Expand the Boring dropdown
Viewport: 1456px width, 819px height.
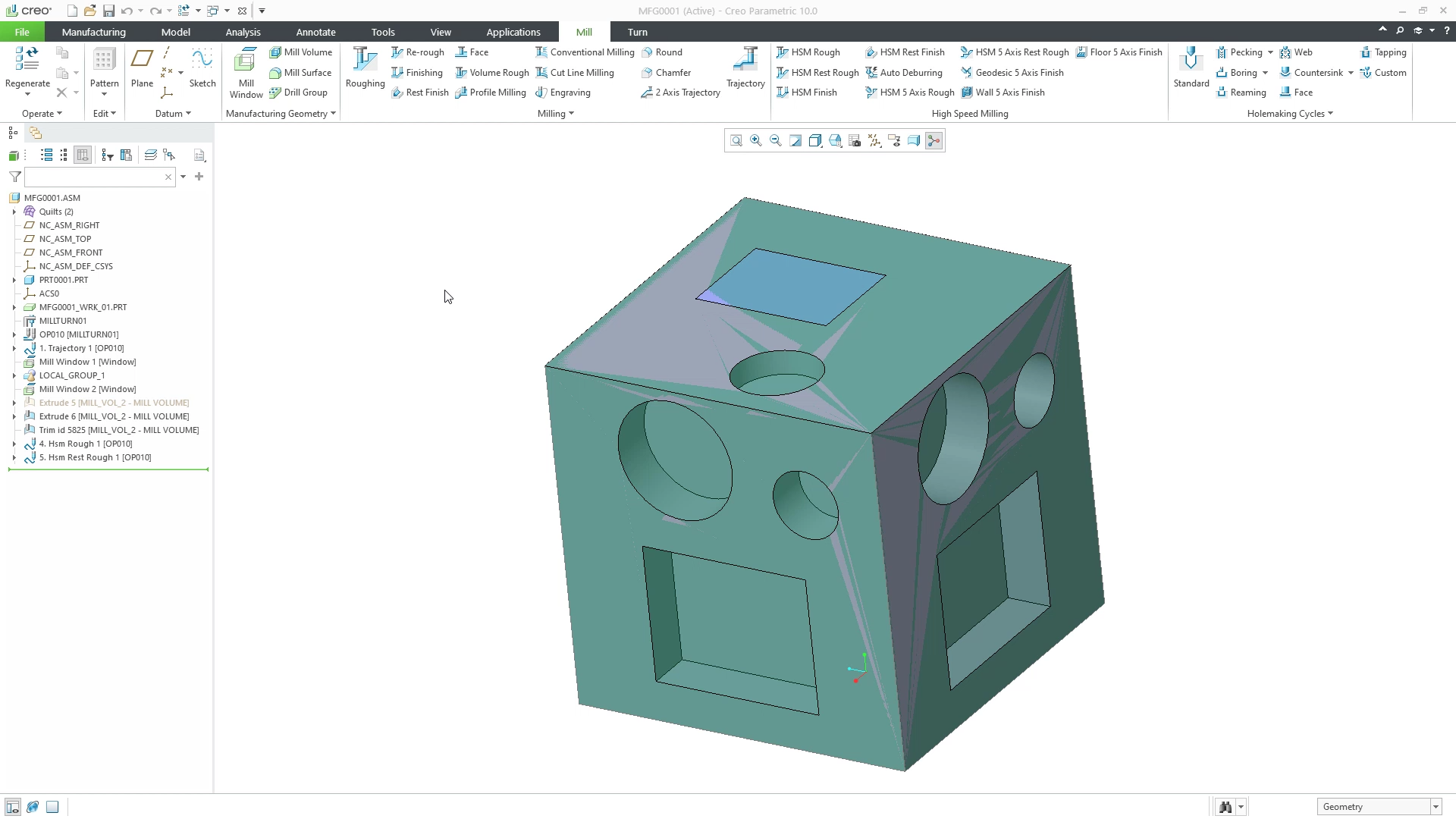pyautogui.click(x=1265, y=72)
